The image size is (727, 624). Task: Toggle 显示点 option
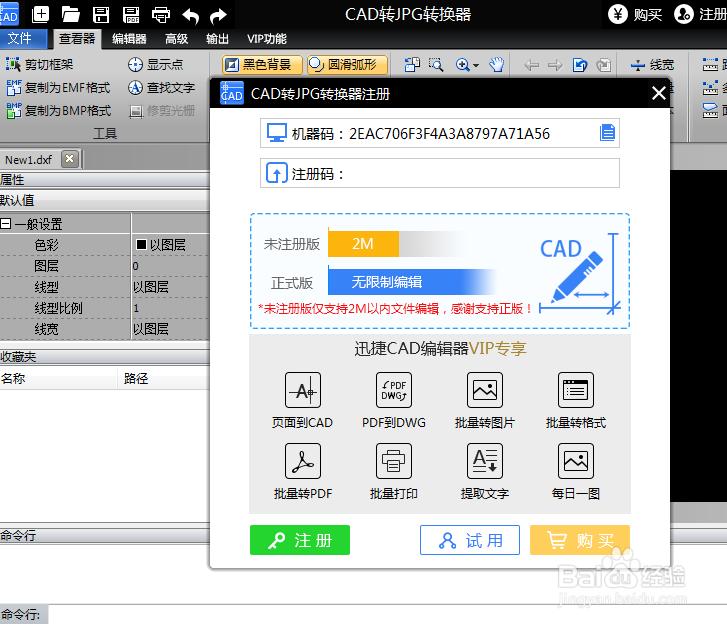(x=155, y=64)
